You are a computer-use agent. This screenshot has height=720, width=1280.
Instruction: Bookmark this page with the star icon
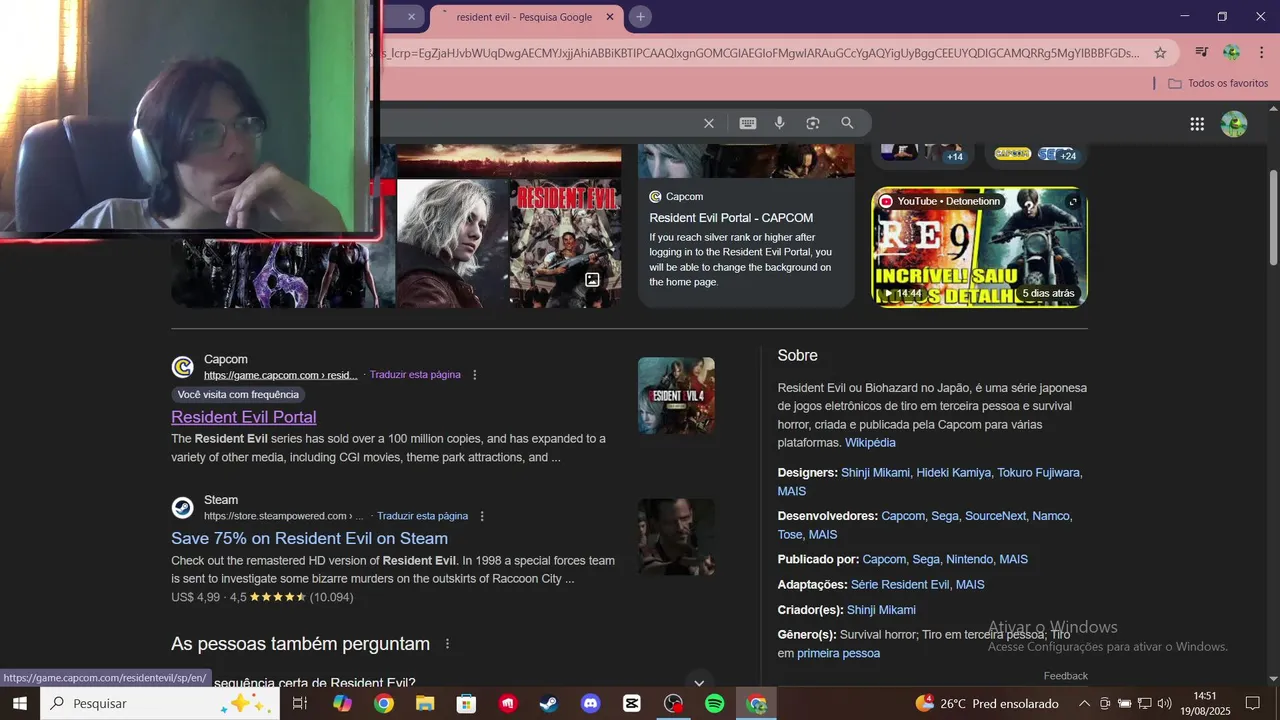(x=1160, y=53)
